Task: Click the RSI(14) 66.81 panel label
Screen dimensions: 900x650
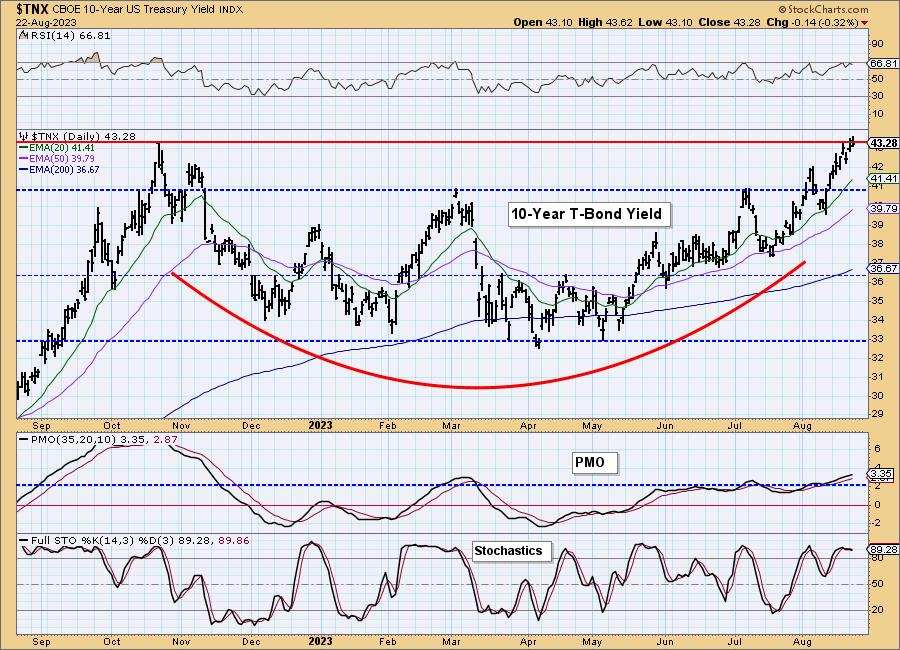Action: point(69,35)
